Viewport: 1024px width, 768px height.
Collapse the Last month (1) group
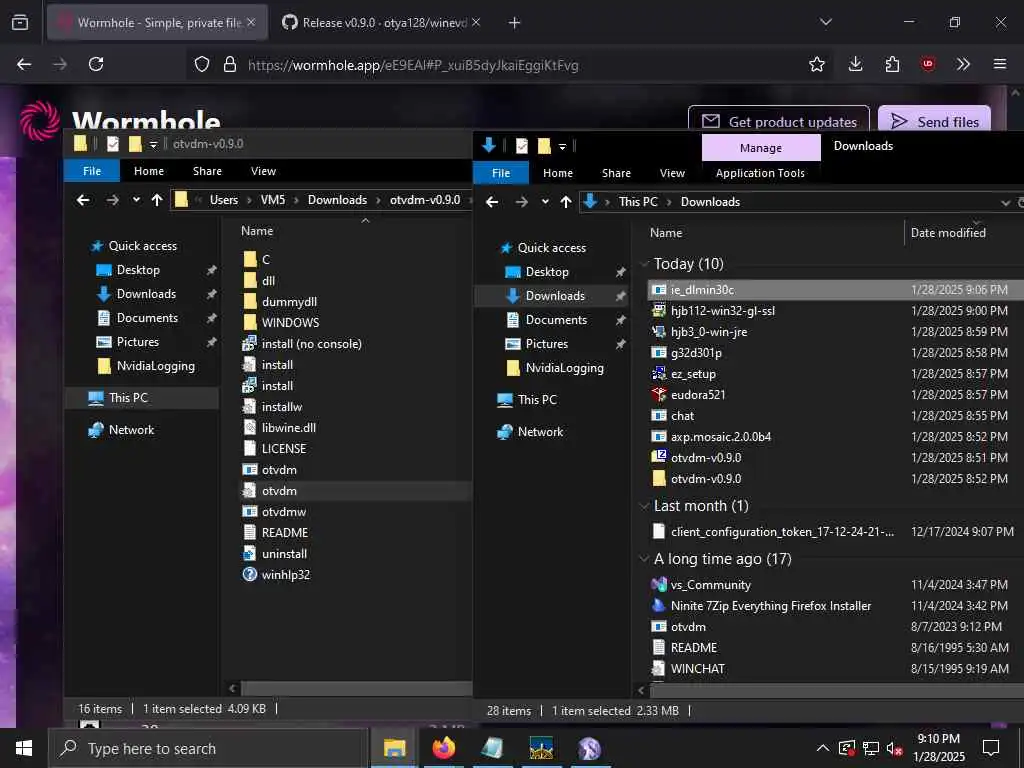[x=645, y=506]
